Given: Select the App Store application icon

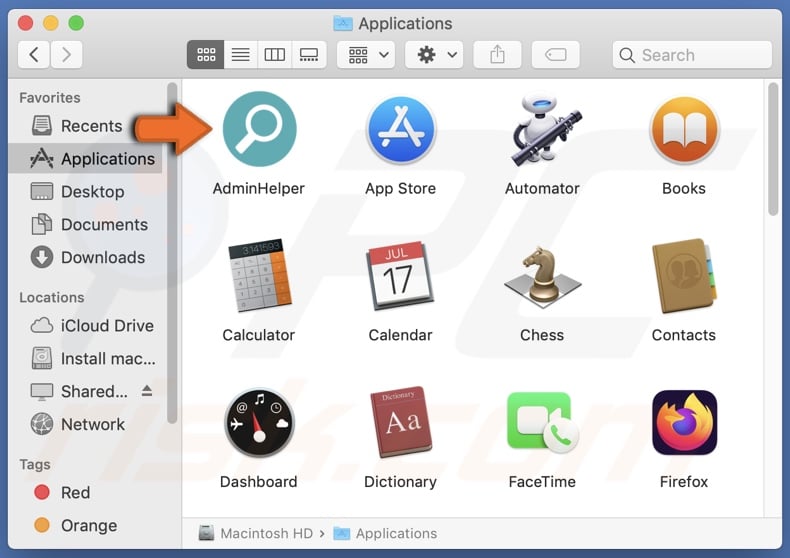Looking at the screenshot, I should coord(401,130).
